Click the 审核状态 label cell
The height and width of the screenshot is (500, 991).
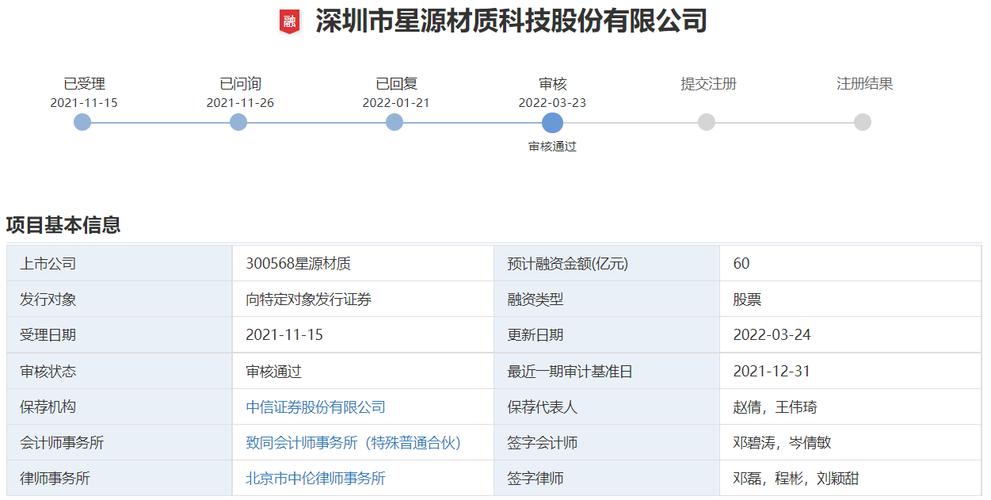pyautogui.click(x=119, y=371)
